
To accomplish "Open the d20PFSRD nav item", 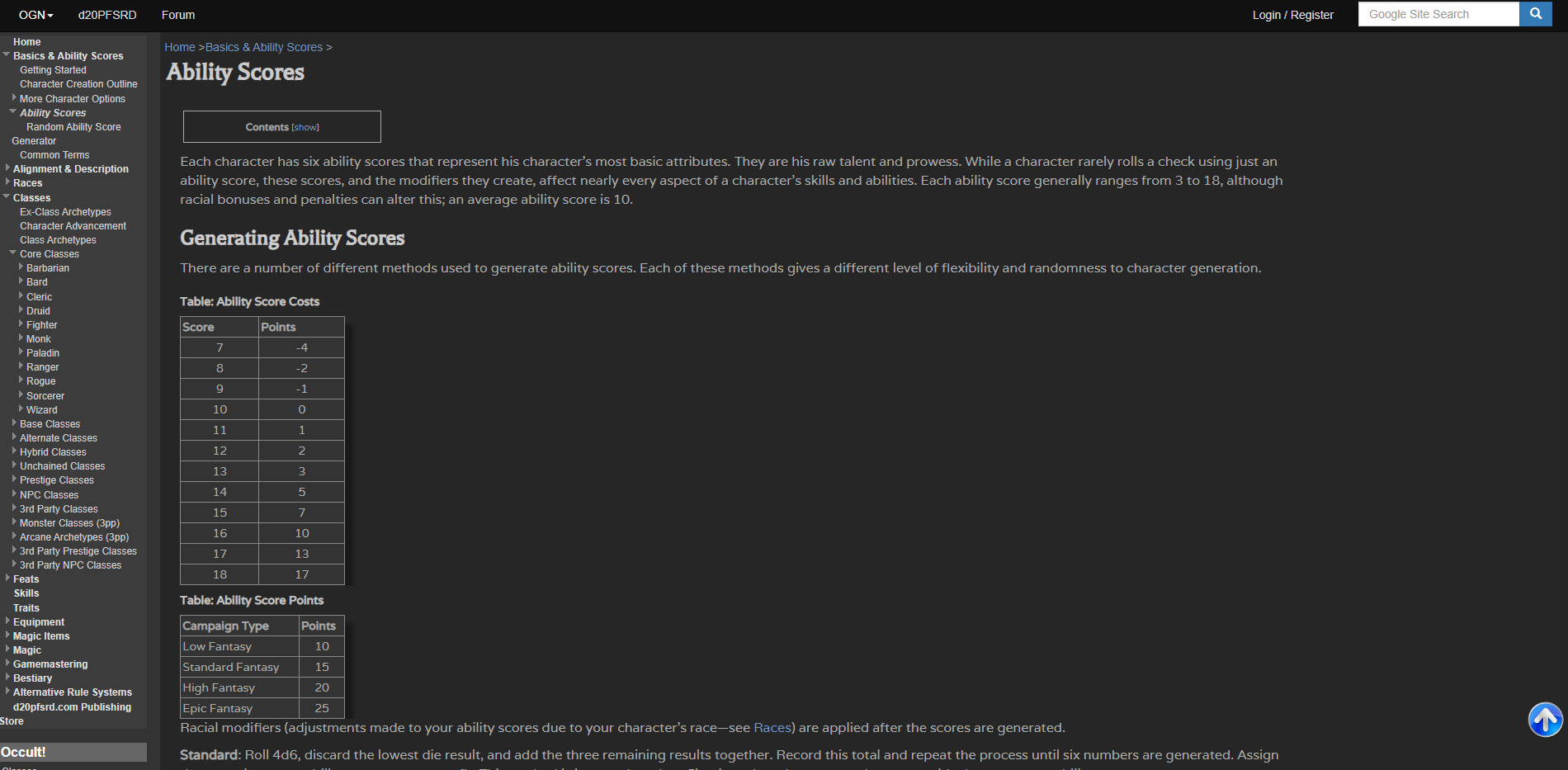I will pyautogui.click(x=107, y=15).
